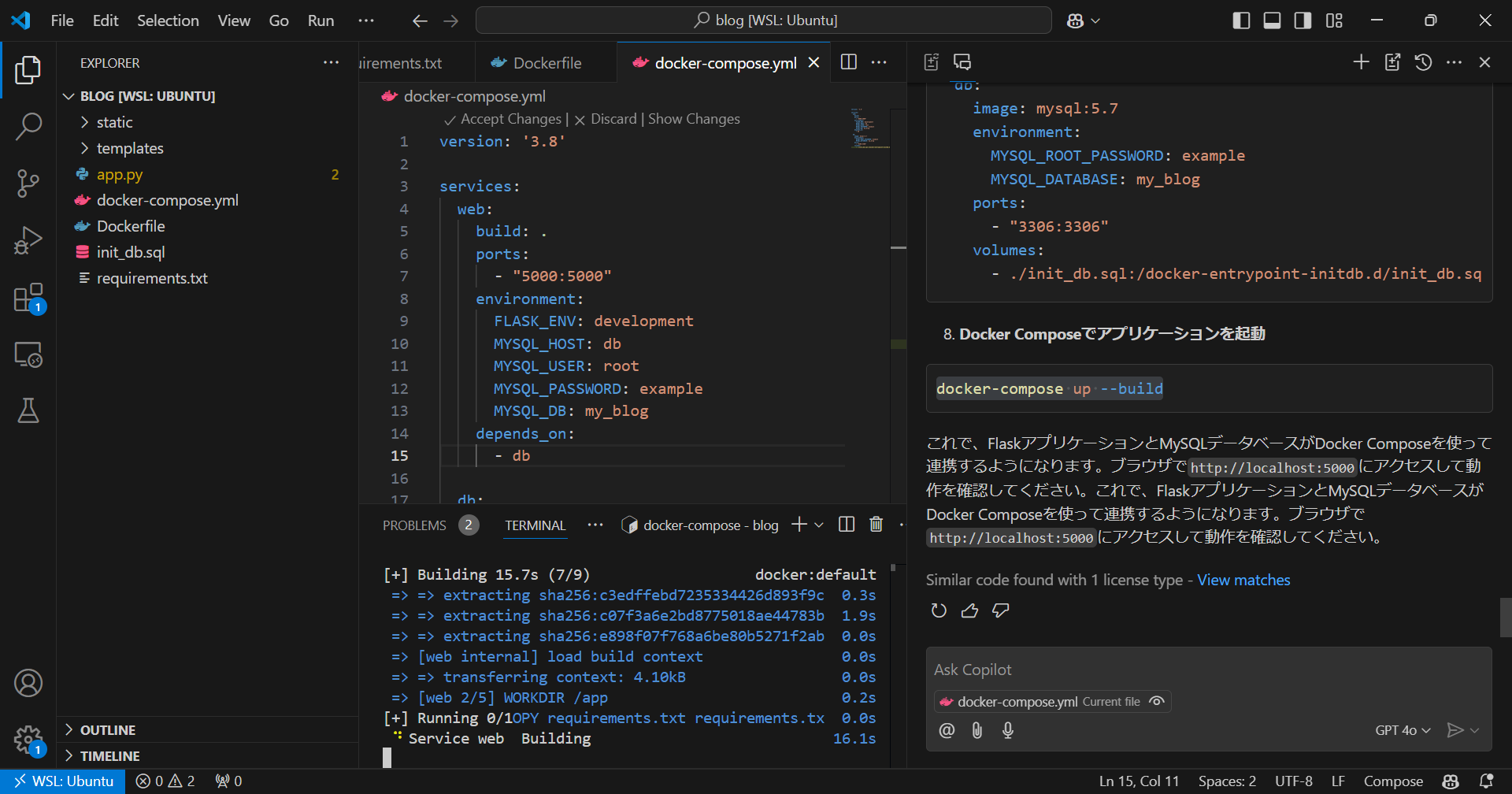Screen dimensions: 1512x794
Task: Open the Extensions view
Action: pyautogui.click(x=28, y=298)
